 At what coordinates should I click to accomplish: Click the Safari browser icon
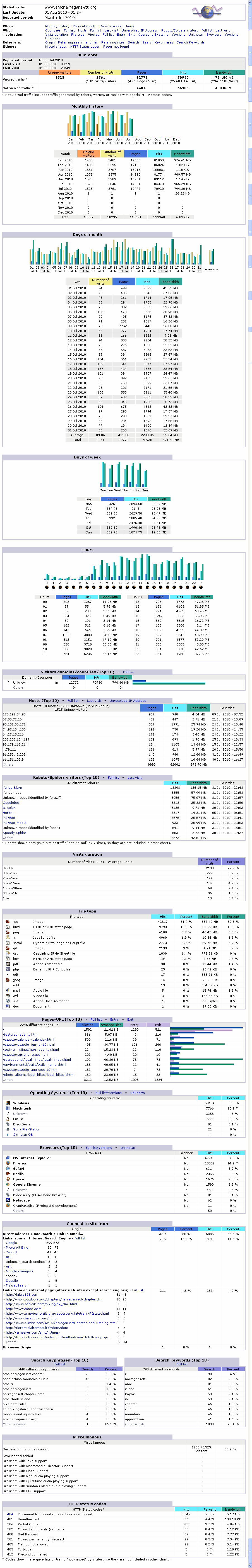pos(7,1169)
